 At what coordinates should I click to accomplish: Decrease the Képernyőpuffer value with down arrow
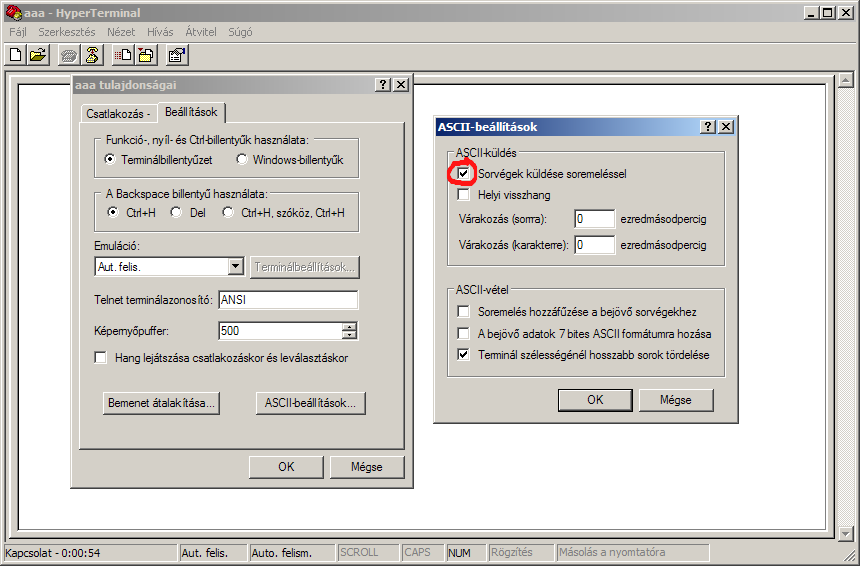(x=349, y=336)
